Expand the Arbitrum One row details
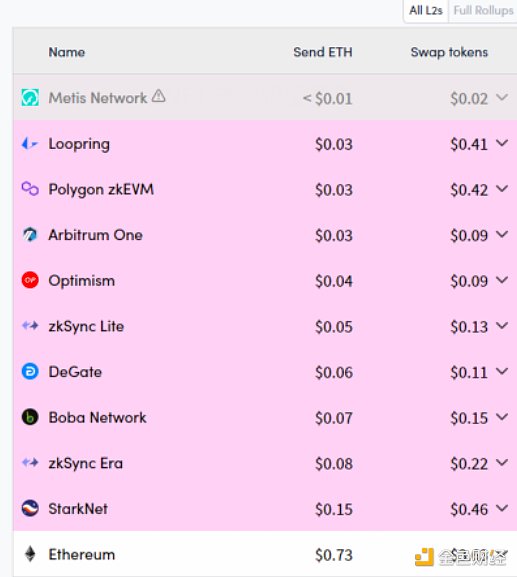Screen dimensions: 517x577 click(x=502, y=234)
